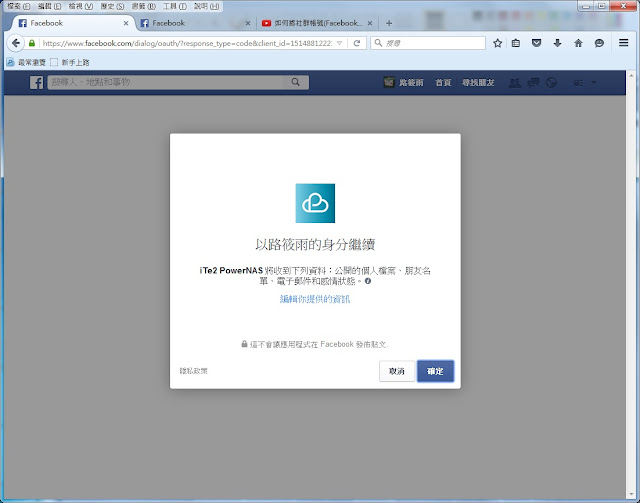Close the YouTube tab

pos(370,23)
